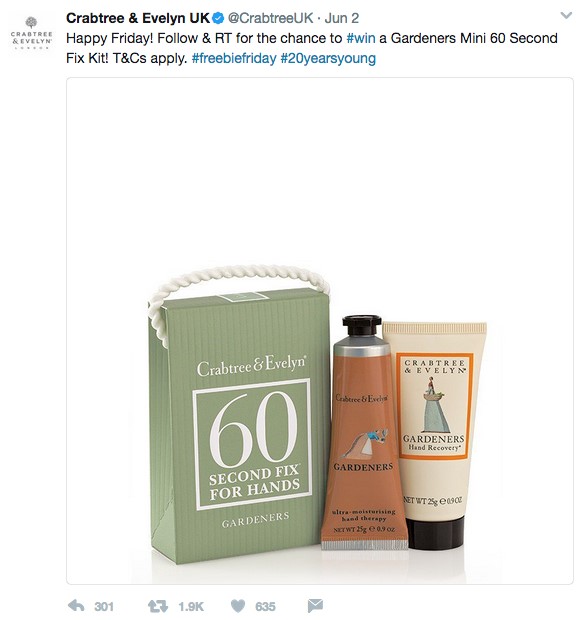Click the reply arrow icon
This screenshot has width=580, height=620.
tap(76, 605)
